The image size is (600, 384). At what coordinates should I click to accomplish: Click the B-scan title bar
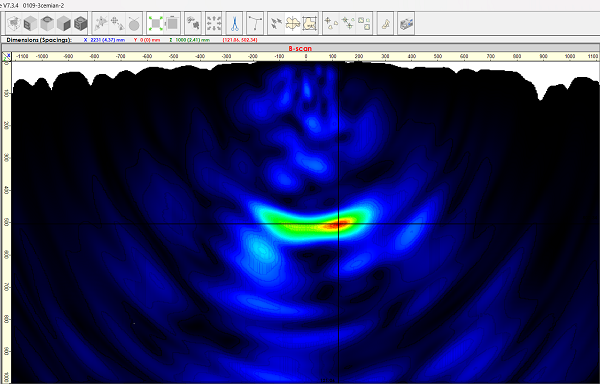click(x=300, y=49)
